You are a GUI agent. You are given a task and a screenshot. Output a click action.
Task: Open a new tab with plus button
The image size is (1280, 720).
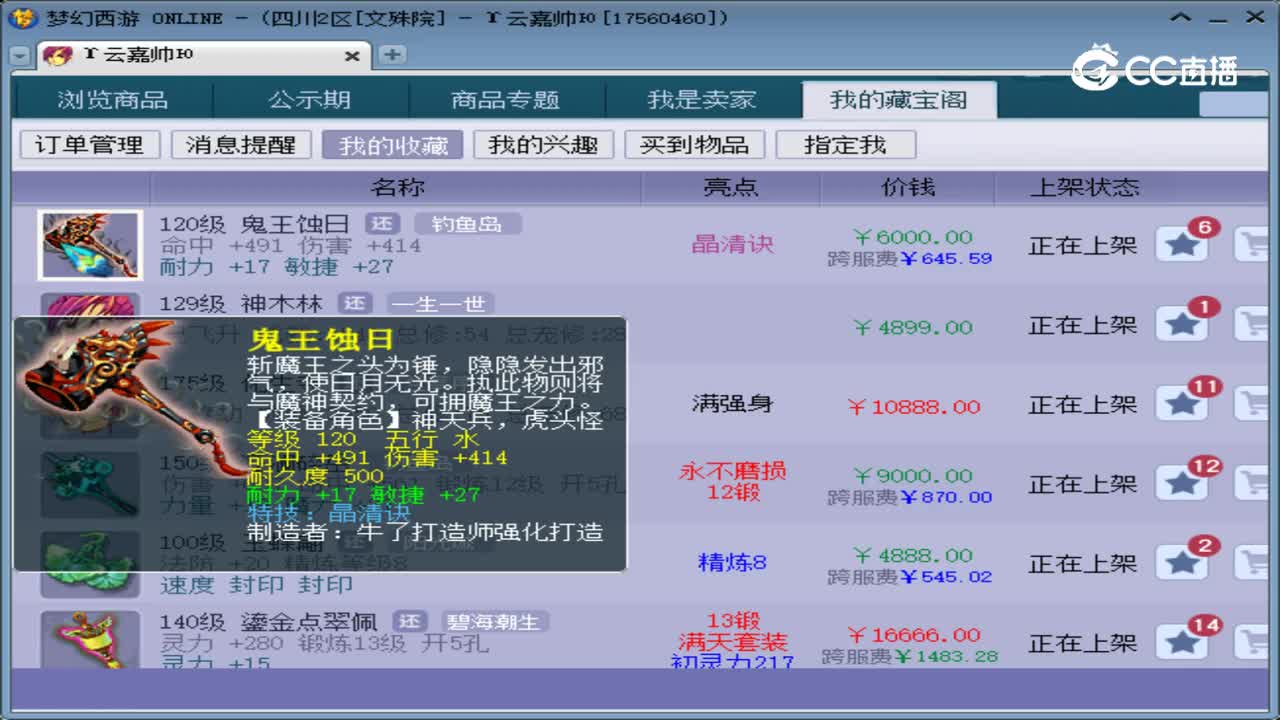pyautogui.click(x=392, y=55)
